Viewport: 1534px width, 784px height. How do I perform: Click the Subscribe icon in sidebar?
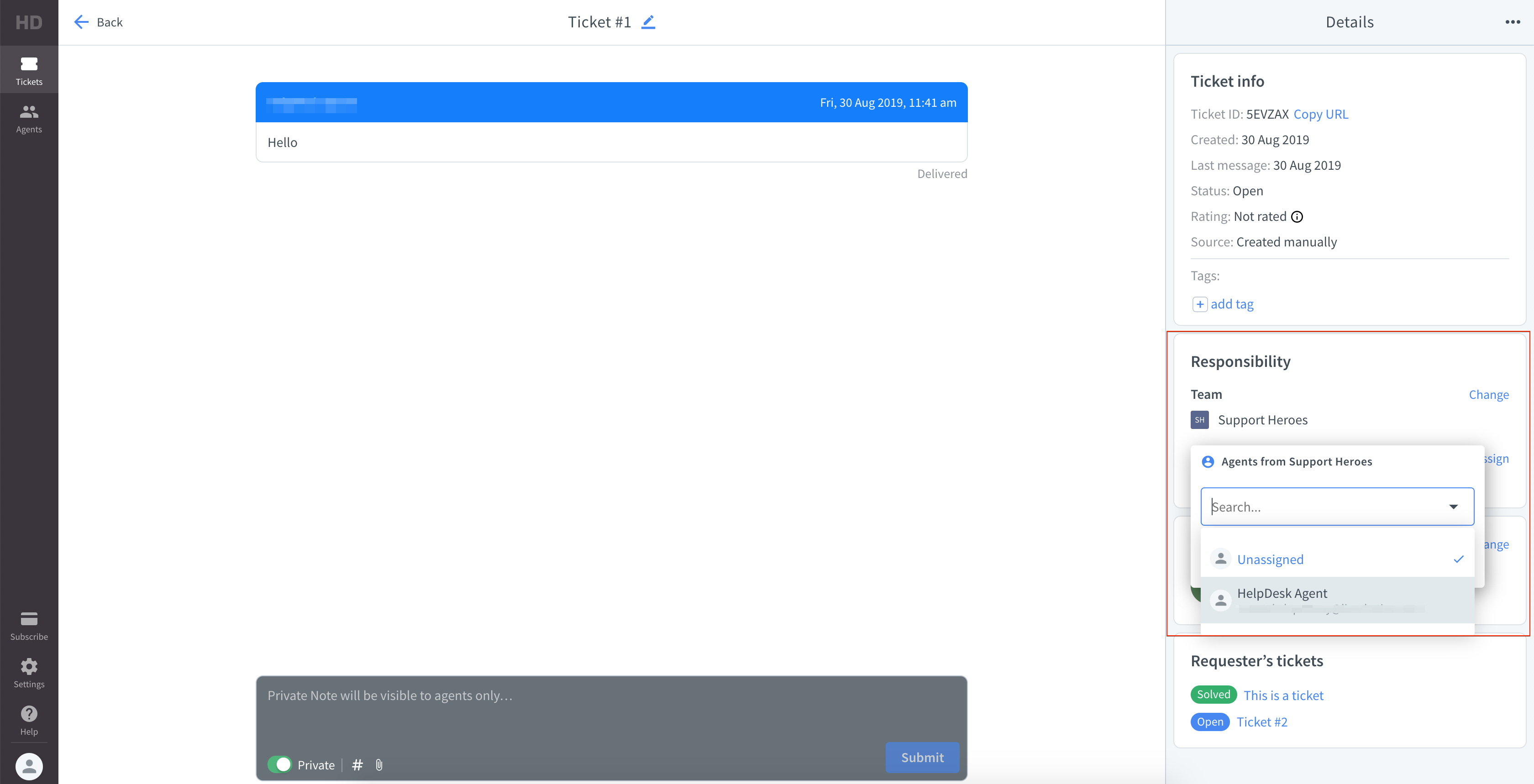point(29,618)
